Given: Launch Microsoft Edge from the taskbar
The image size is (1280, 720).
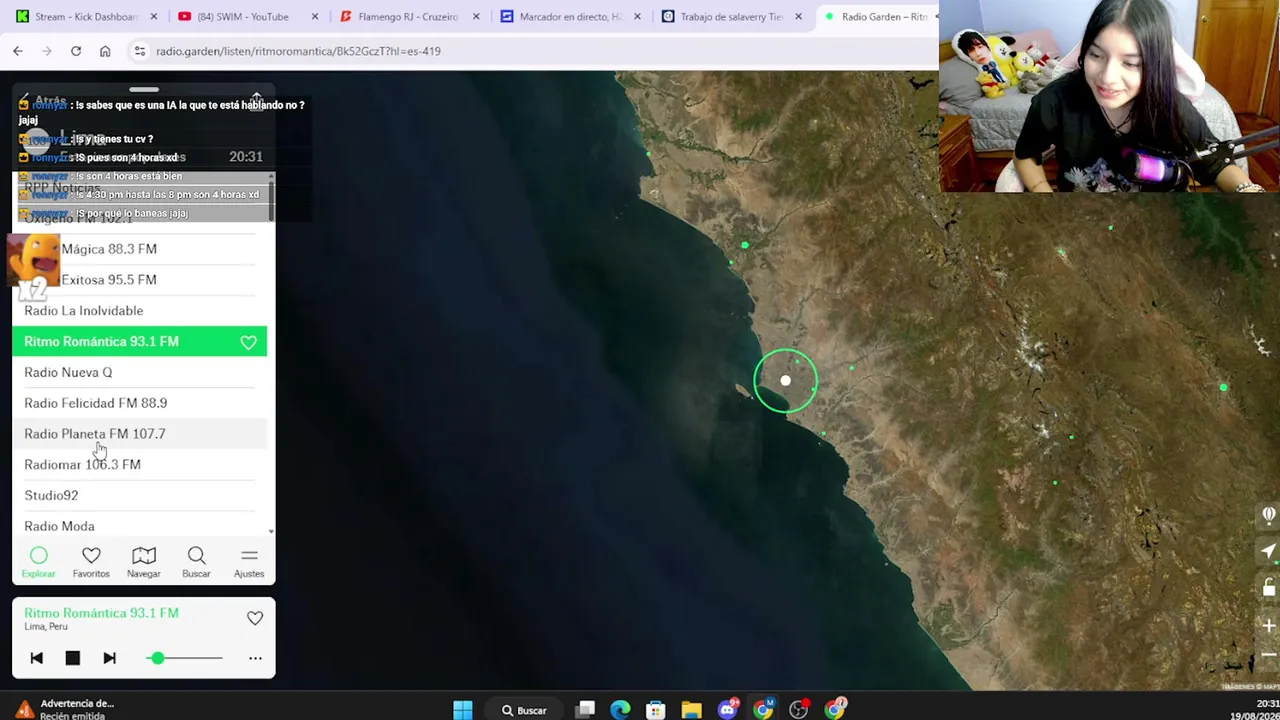Looking at the screenshot, I should point(620,710).
